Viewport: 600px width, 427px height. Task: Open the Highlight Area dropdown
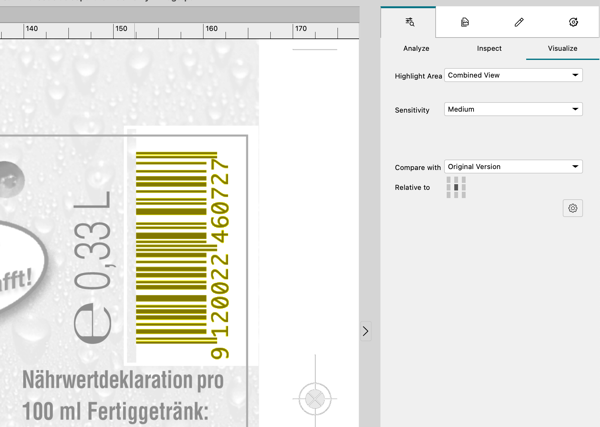pos(513,75)
